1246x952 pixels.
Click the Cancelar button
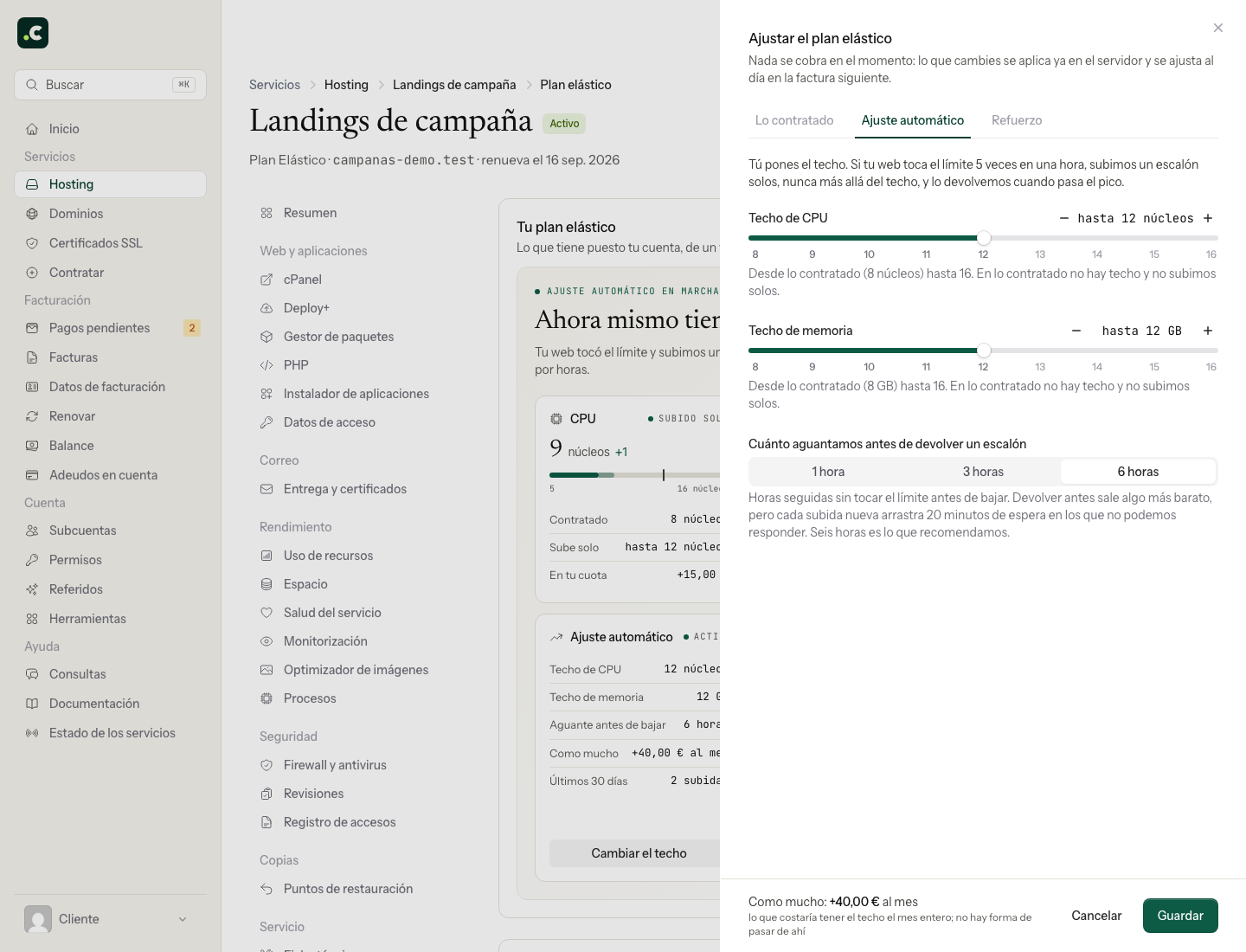[x=1096, y=916]
